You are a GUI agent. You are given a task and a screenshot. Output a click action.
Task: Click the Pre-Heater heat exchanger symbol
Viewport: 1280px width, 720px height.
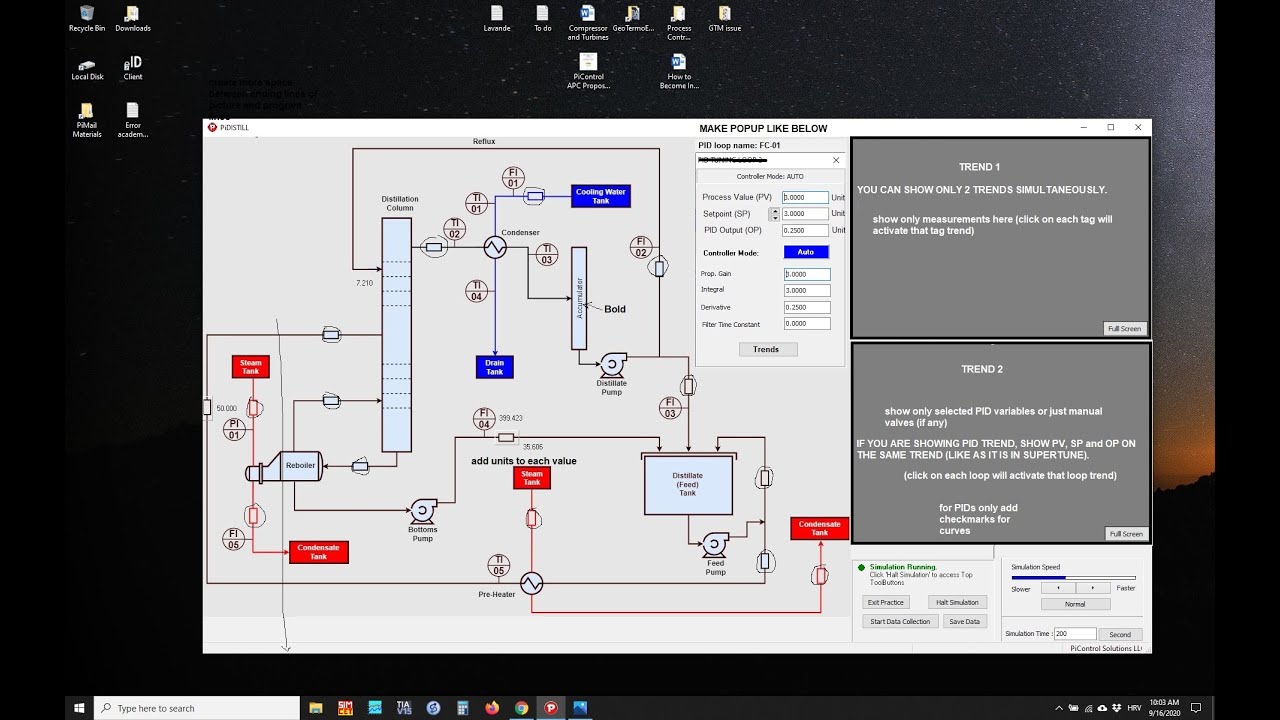pos(531,583)
